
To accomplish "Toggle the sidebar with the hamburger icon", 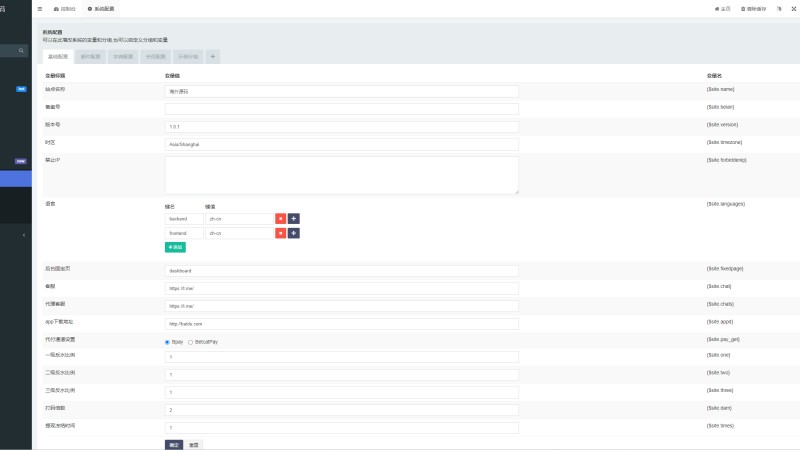I will 40,9.
